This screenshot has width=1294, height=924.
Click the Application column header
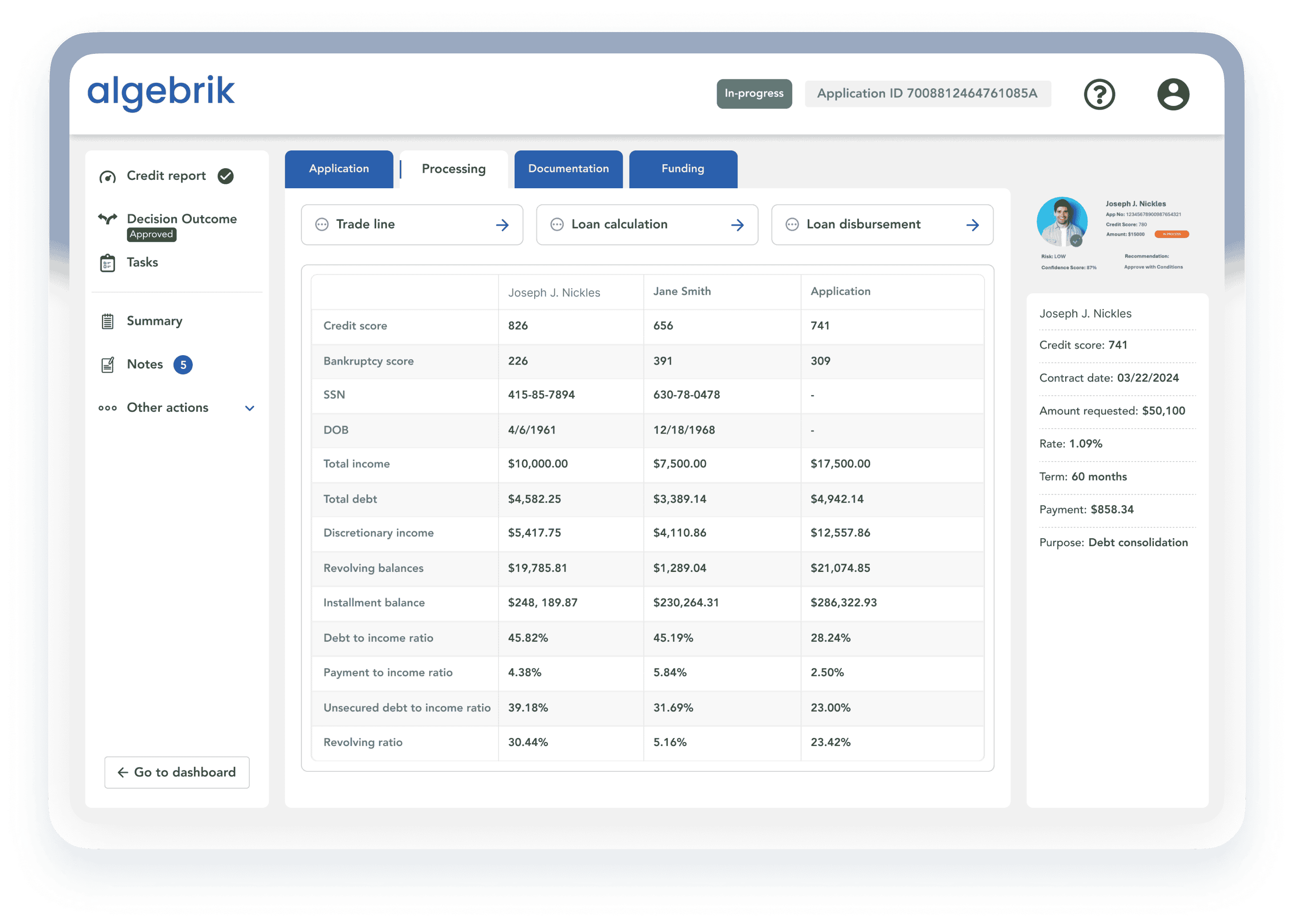point(840,292)
